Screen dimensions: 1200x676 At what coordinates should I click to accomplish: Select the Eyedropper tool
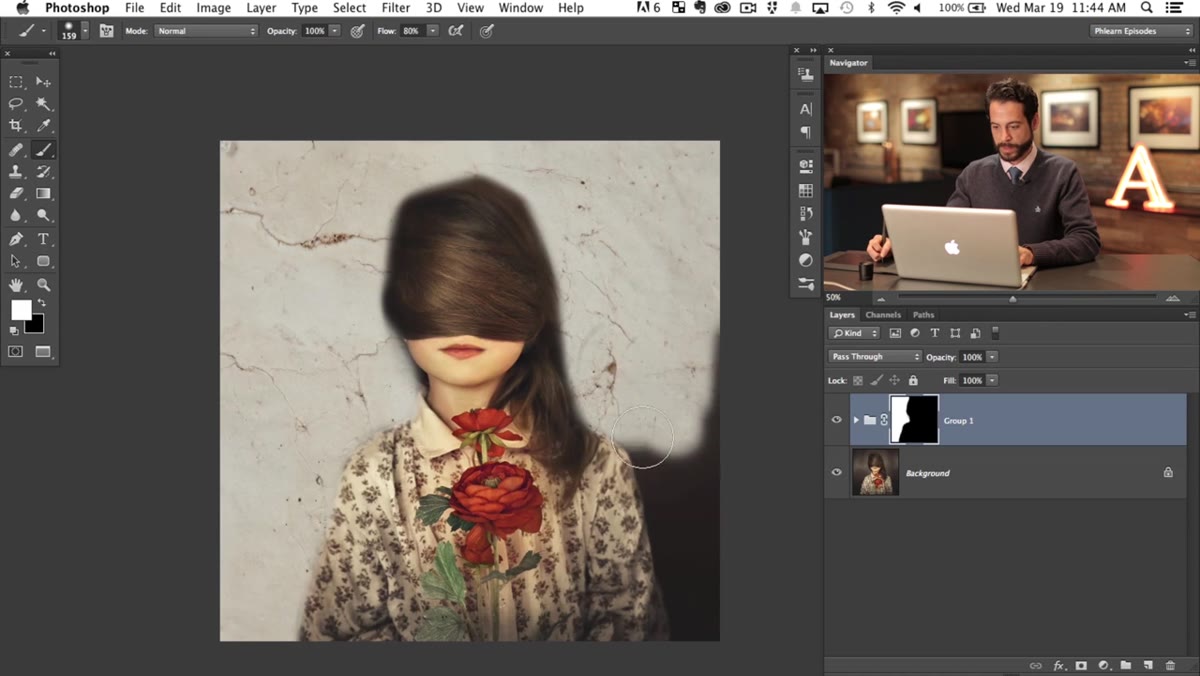coord(43,126)
